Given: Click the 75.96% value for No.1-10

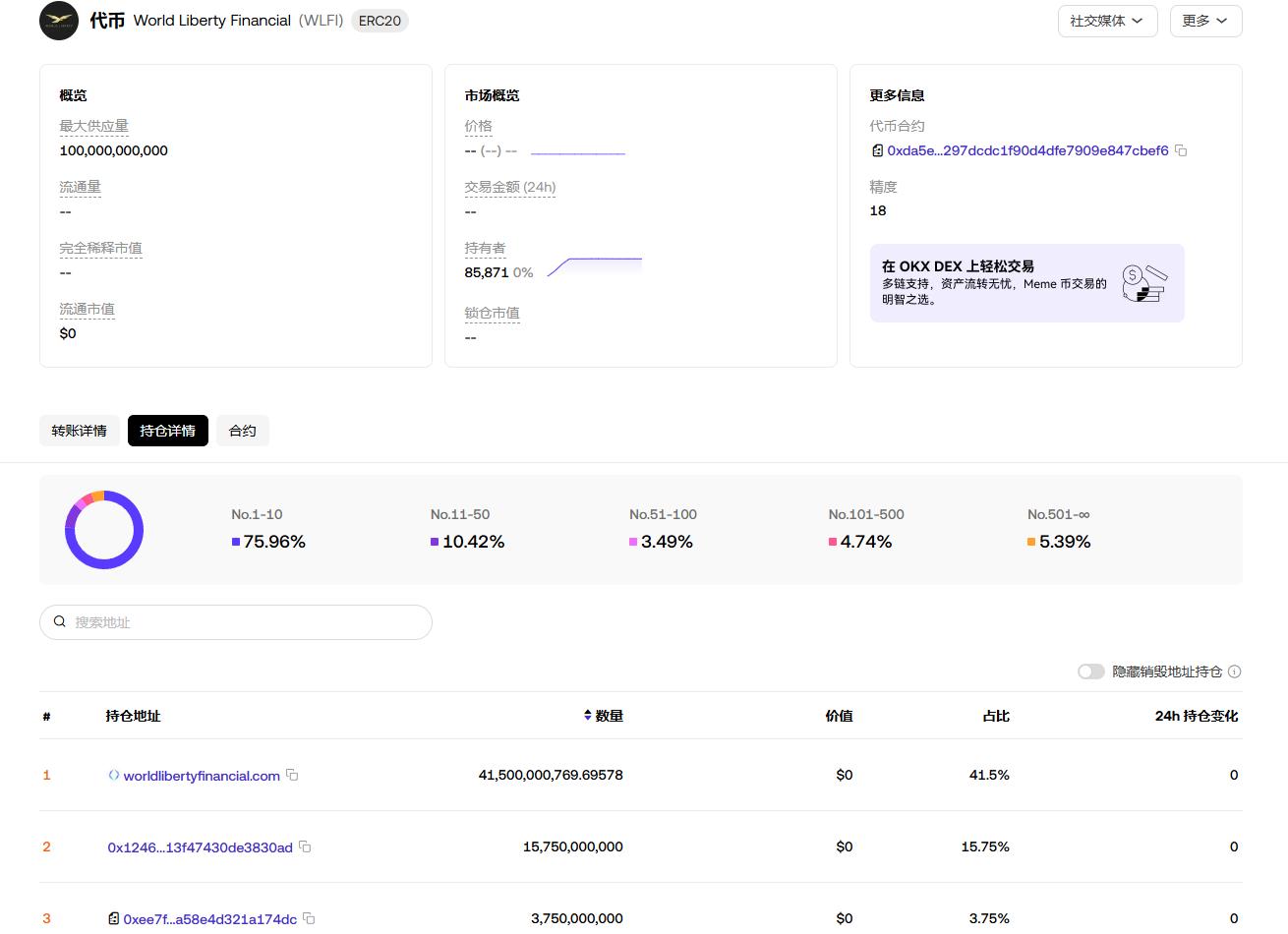Looking at the screenshot, I should pyautogui.click(x=274, y=542).
